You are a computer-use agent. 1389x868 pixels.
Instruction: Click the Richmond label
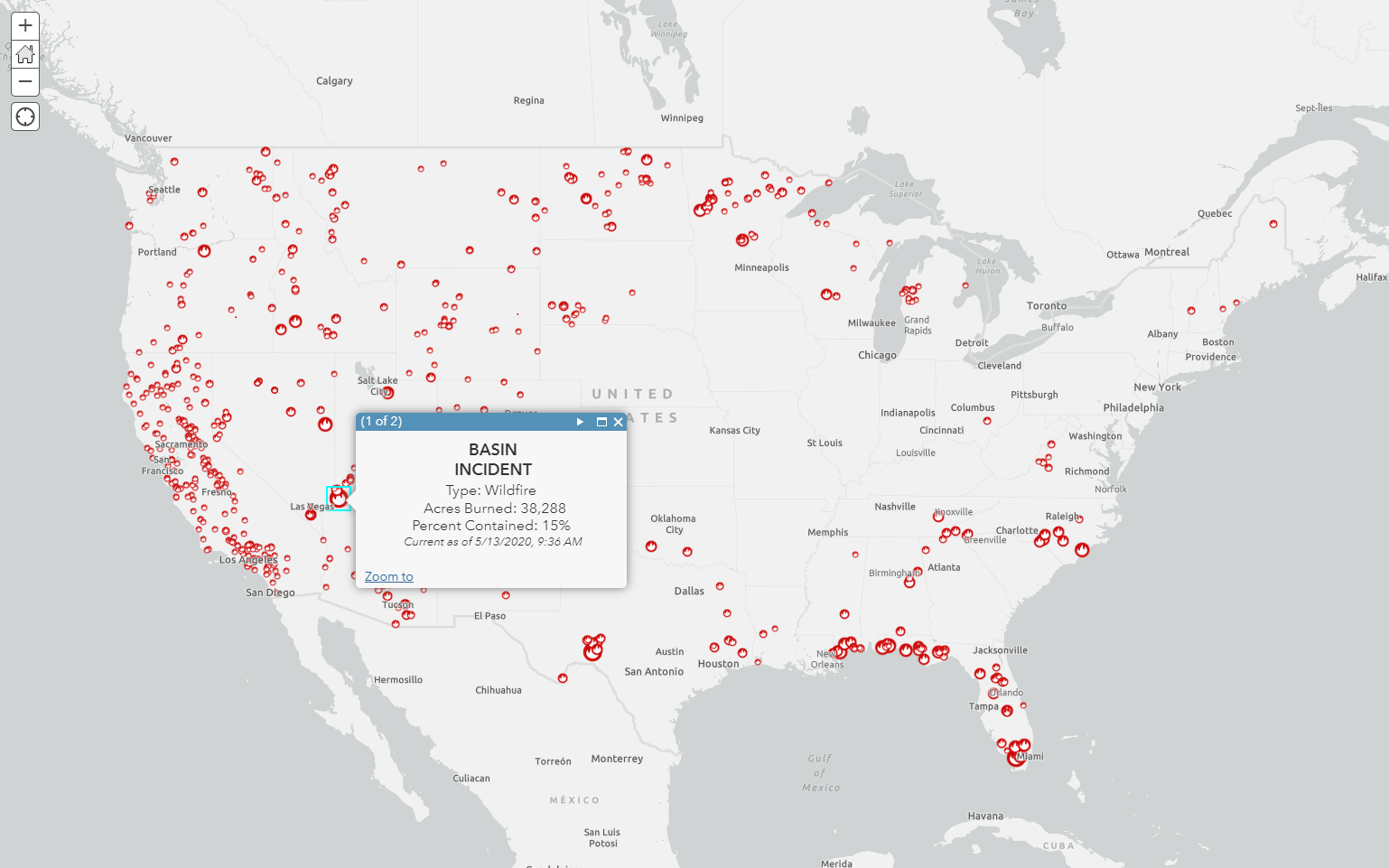1086,471
